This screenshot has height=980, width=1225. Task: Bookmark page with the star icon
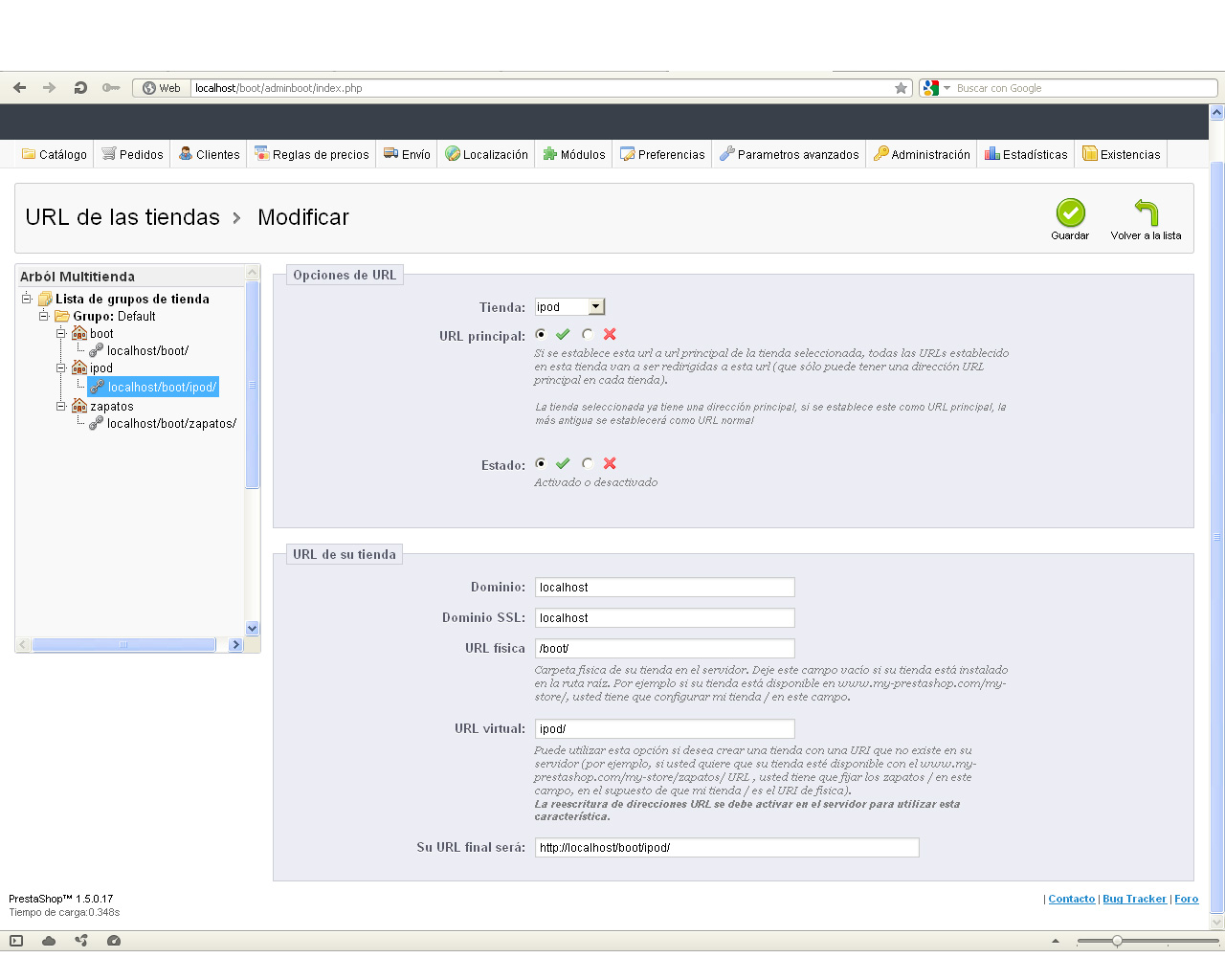point(901,88)
